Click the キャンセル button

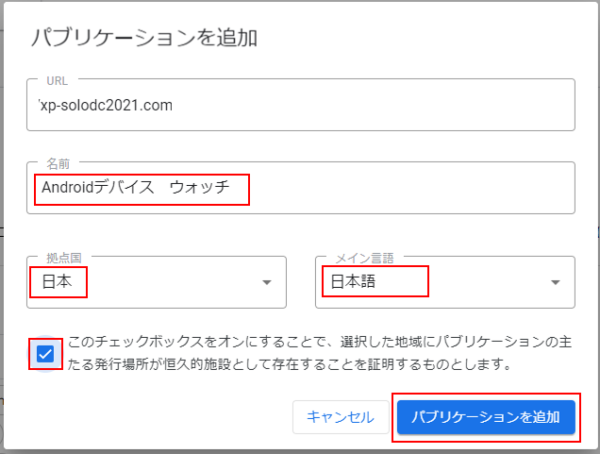pos(341,417)
